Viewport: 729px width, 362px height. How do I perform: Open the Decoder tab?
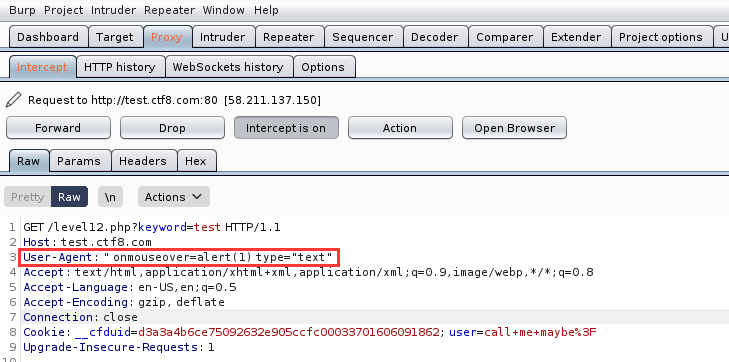(x=435, y=37)
